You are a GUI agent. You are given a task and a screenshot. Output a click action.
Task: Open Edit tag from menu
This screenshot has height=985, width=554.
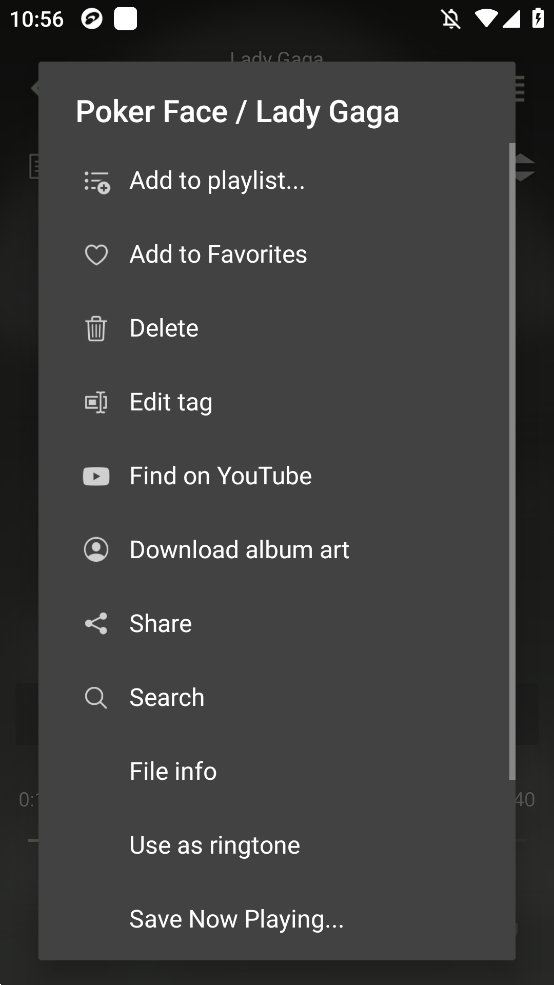click(277, 402)
